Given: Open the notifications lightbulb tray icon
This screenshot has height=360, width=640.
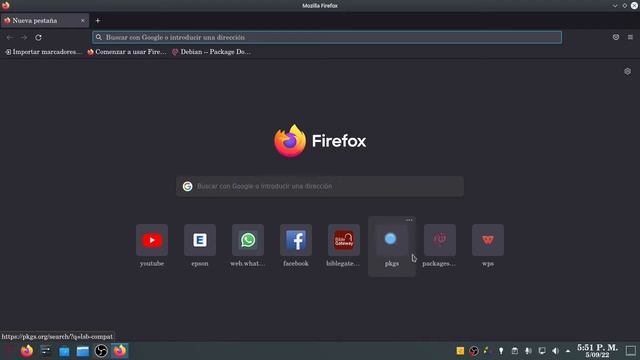Looking at the screenshot, I should coord(501,351).
